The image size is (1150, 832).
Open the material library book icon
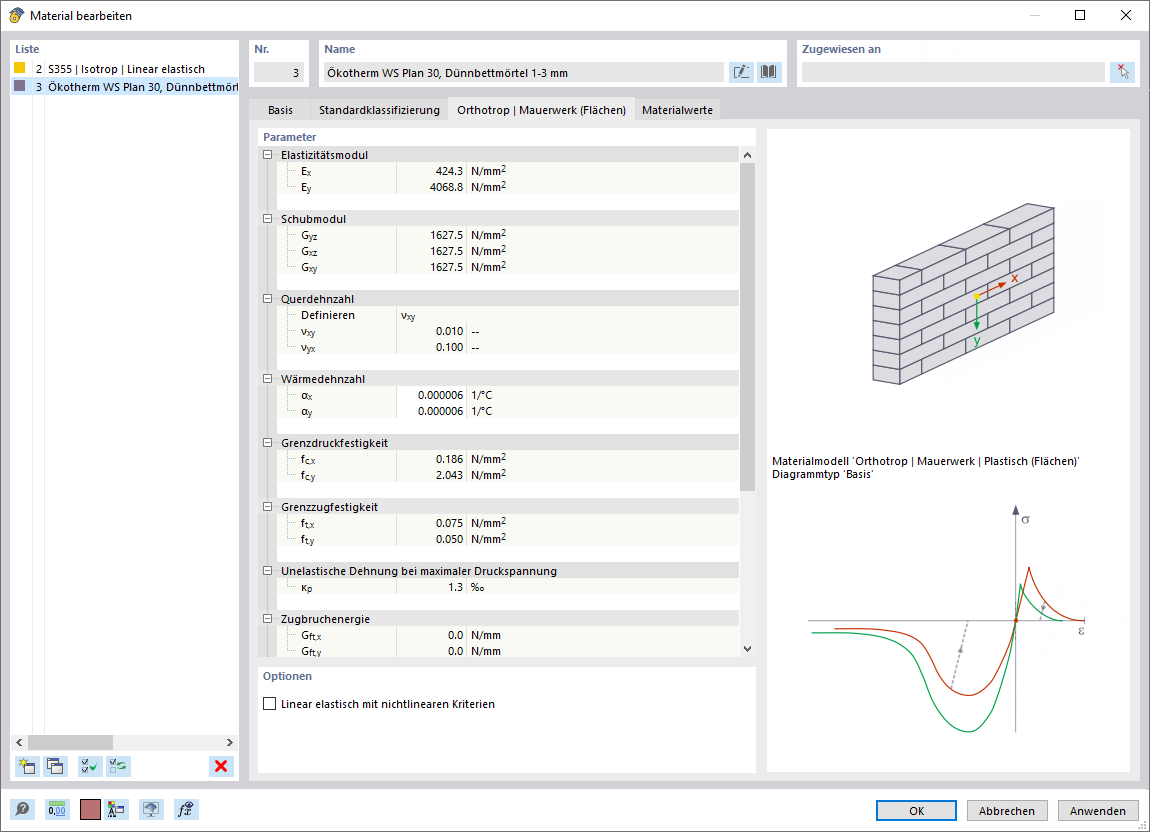coord(769,72)
